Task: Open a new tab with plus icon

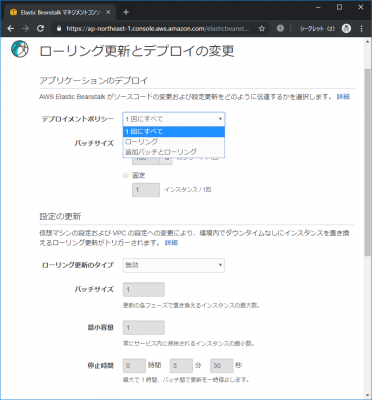Action: tap(126, 12)
